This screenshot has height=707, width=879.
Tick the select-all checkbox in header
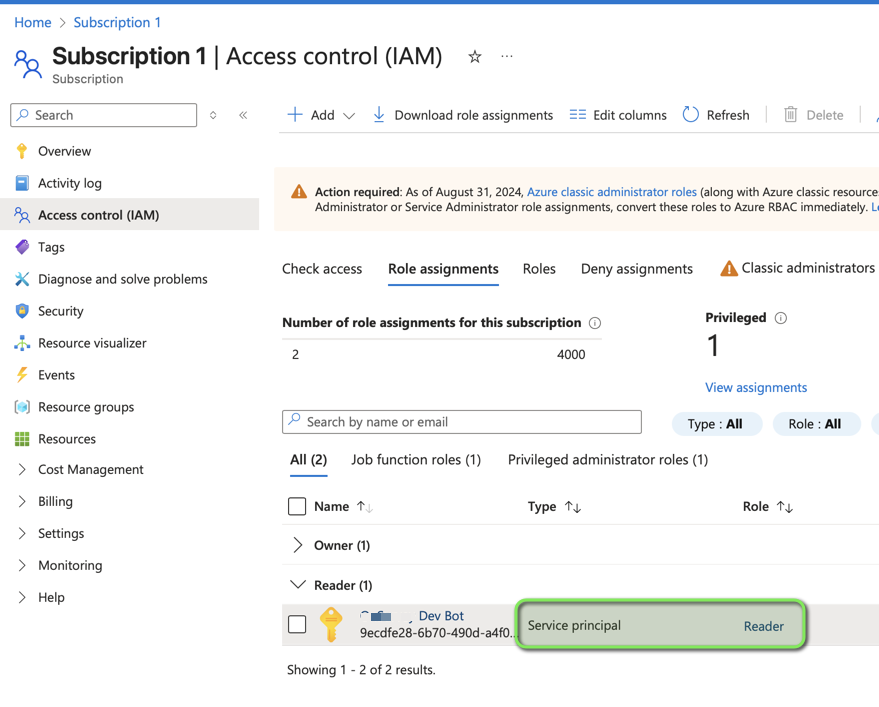point(297,507)
